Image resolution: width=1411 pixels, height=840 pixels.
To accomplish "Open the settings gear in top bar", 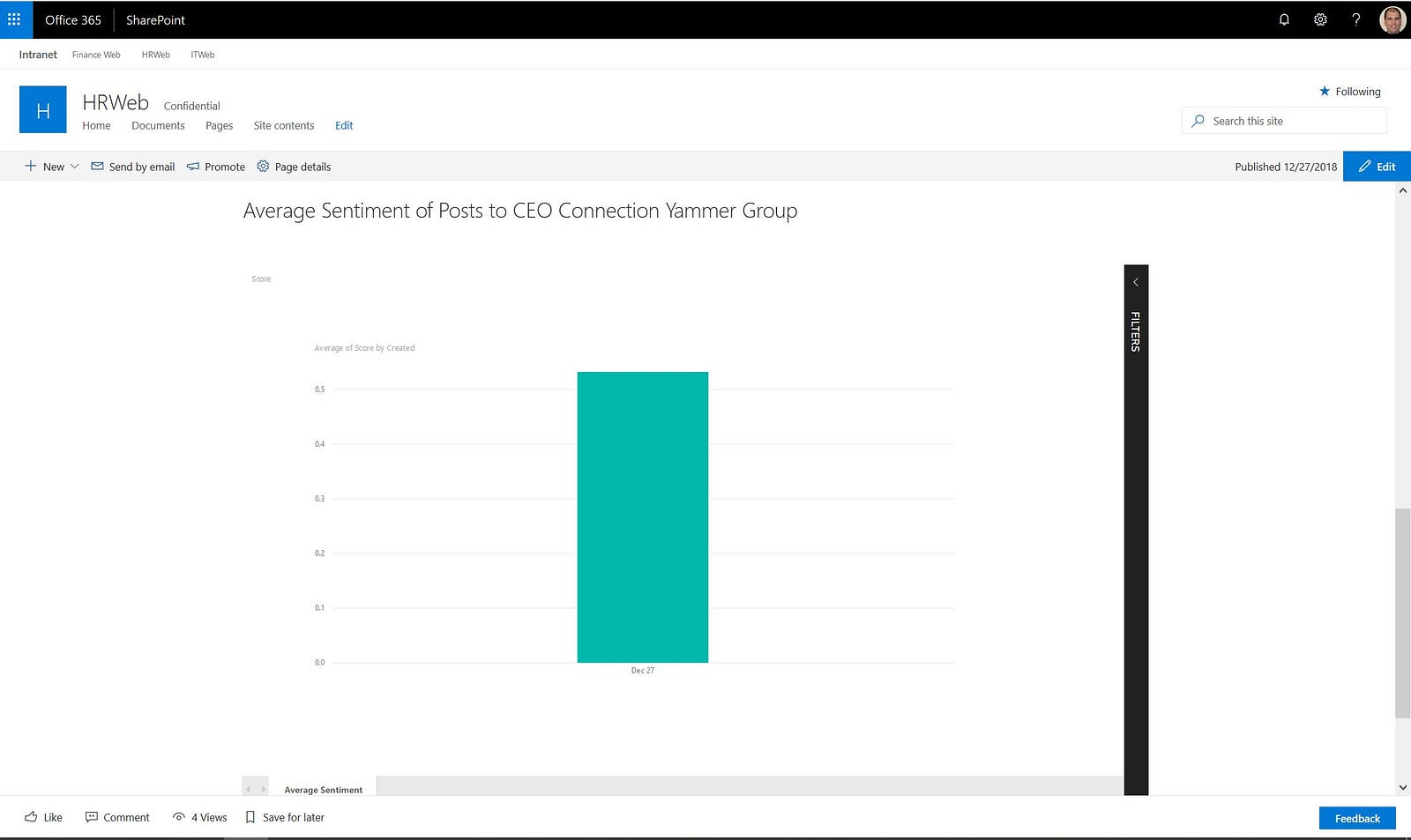I will [1320, 19].
